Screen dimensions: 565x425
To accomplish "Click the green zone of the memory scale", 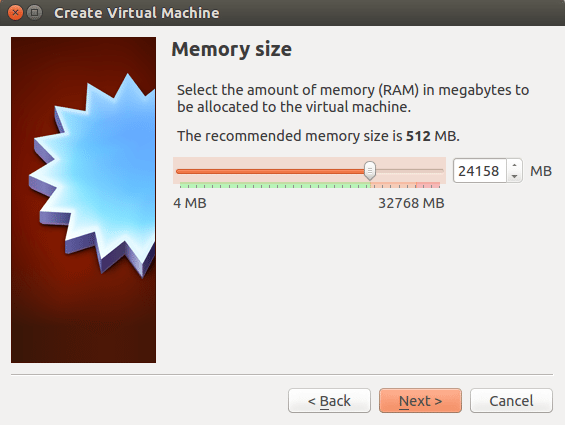I will [x=275, y=186].
